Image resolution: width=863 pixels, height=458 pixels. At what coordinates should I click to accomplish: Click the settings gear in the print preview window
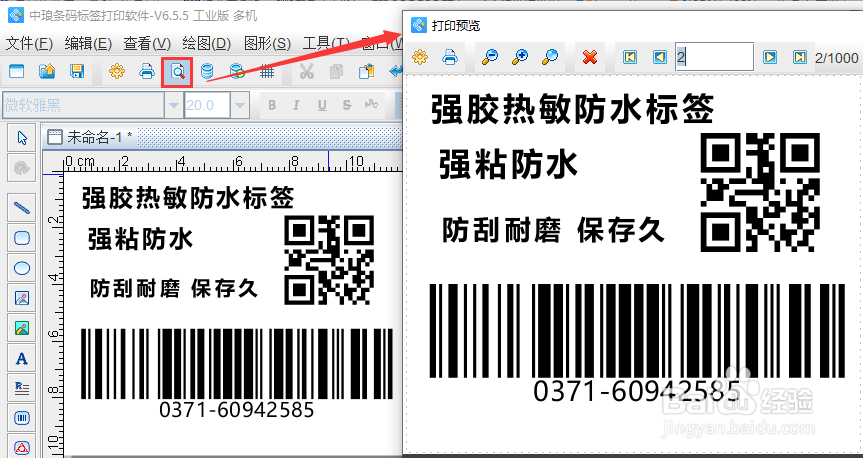(420, 57)
